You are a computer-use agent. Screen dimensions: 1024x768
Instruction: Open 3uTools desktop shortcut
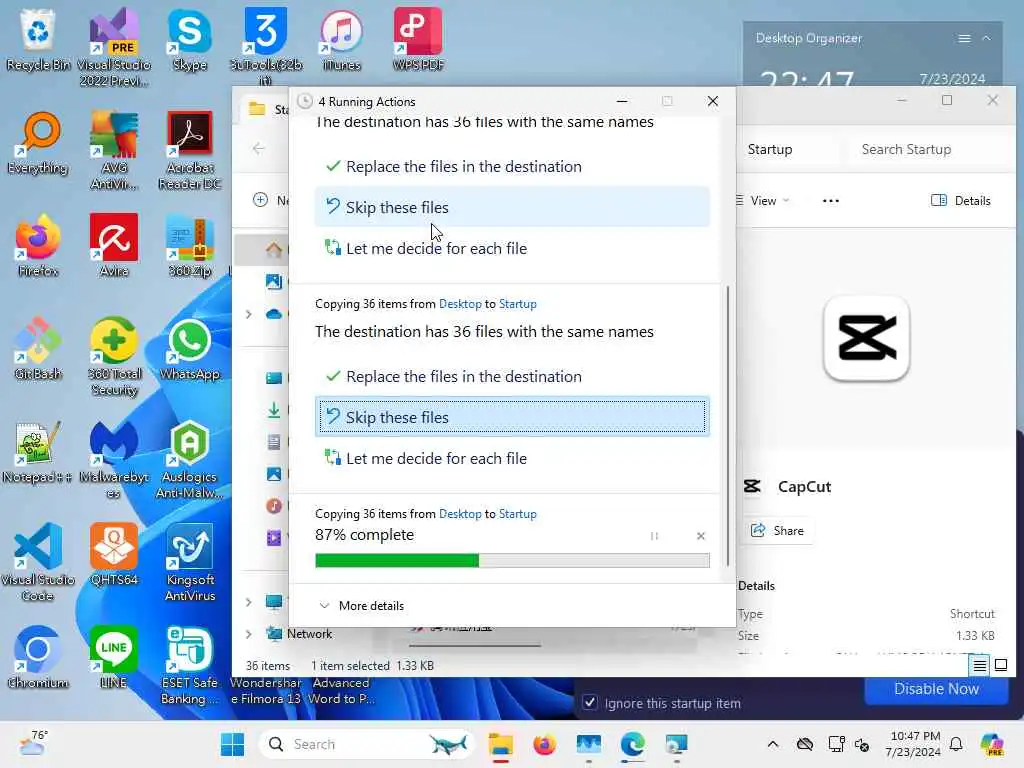click(266, 47)
